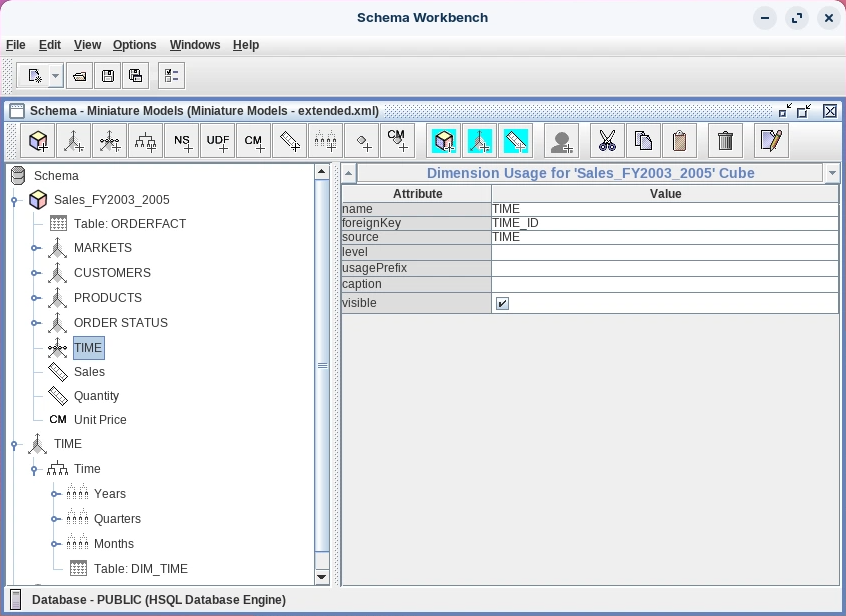Select Table: DIM_TIME tree entry
This screenshot has height=616, width=846.
pyautogui.click(x=140, y=569)
